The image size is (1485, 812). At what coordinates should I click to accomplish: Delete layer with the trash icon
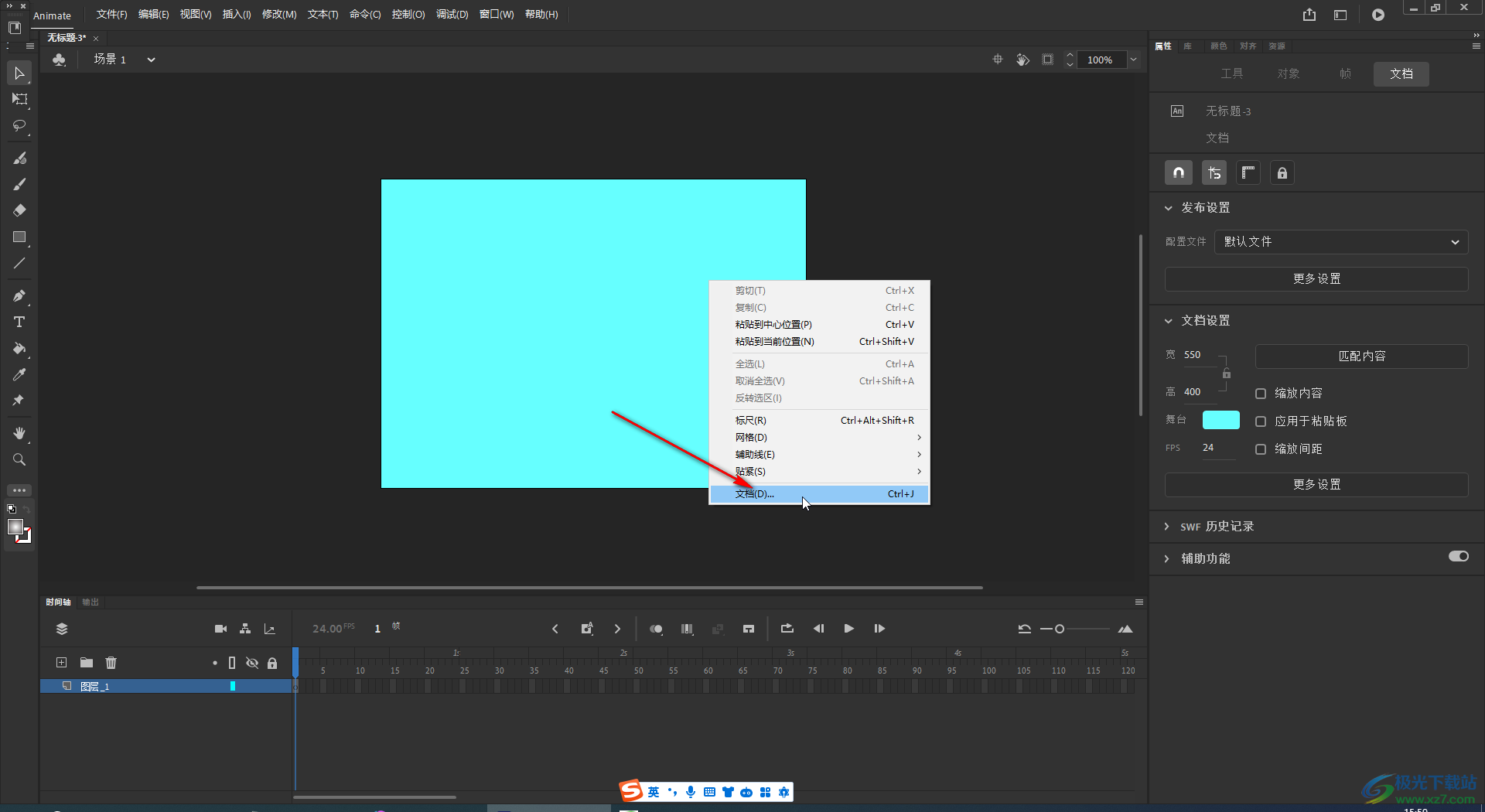click(x=111, y=663)
